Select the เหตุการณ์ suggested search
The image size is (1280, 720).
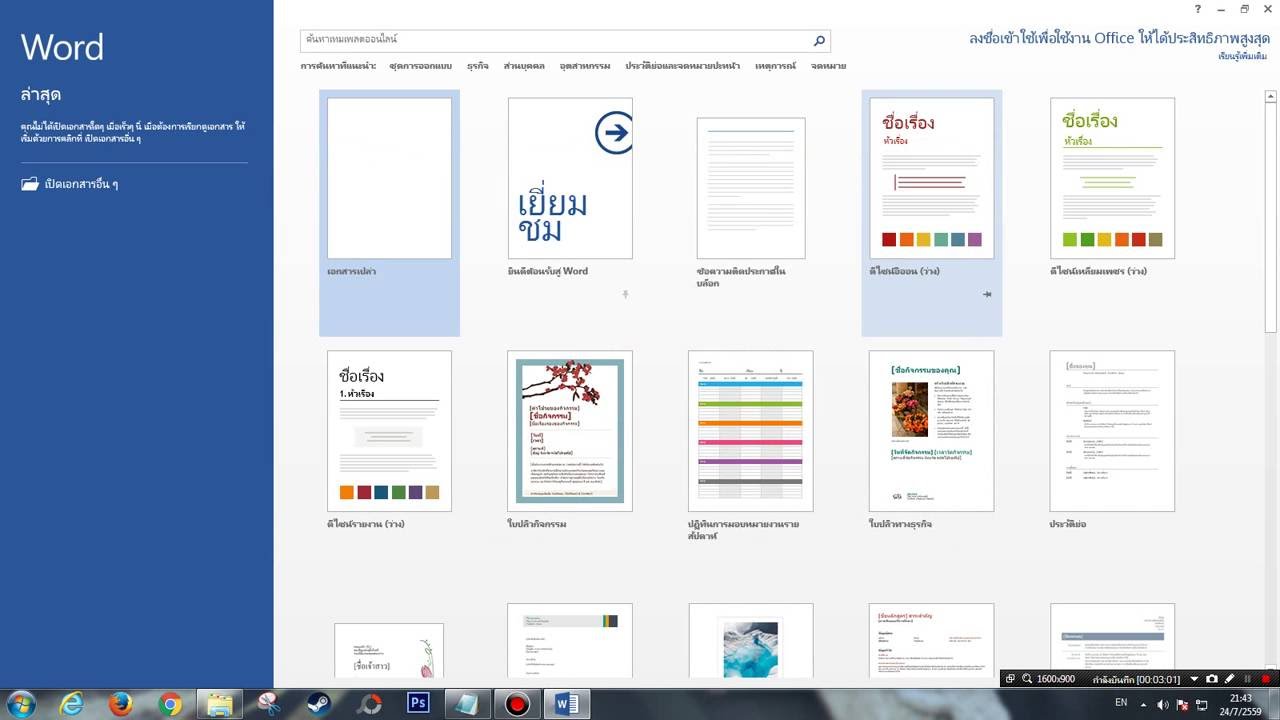pyautogui.click(x=775, y=66)
